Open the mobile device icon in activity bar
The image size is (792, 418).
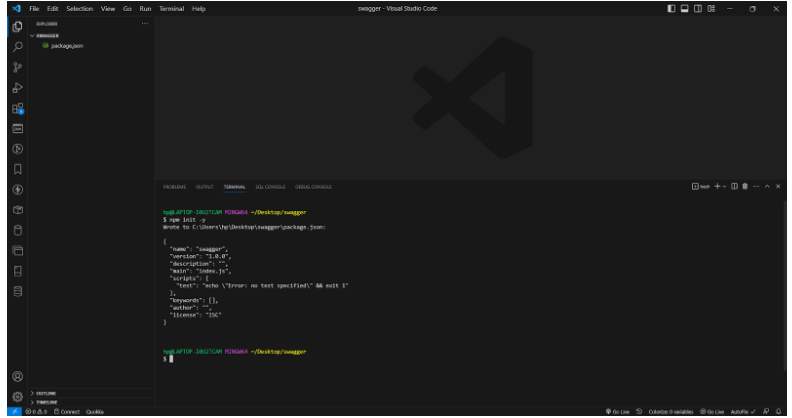click(x=17, y=271)
